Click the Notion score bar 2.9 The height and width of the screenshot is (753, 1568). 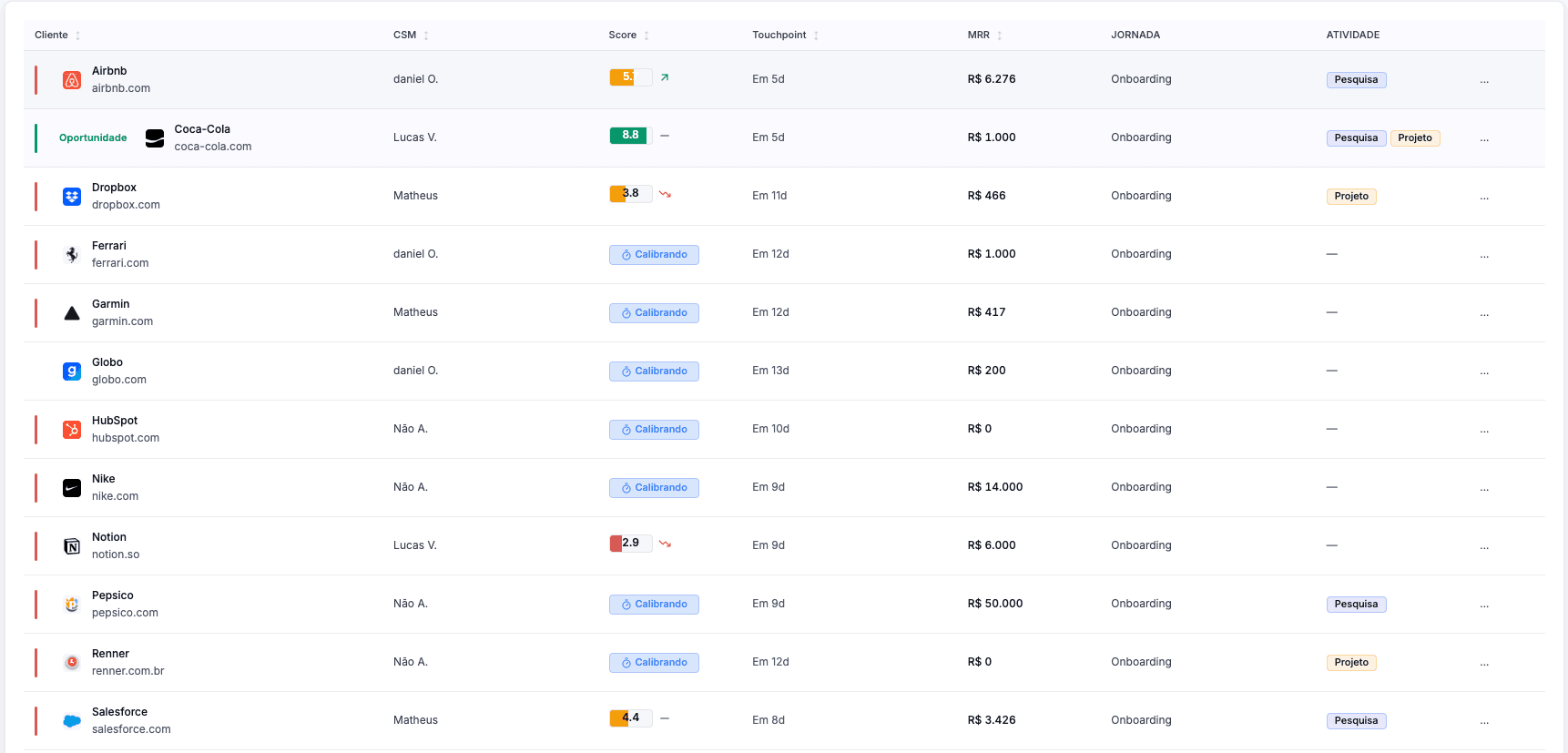click(x=631, y=544)
